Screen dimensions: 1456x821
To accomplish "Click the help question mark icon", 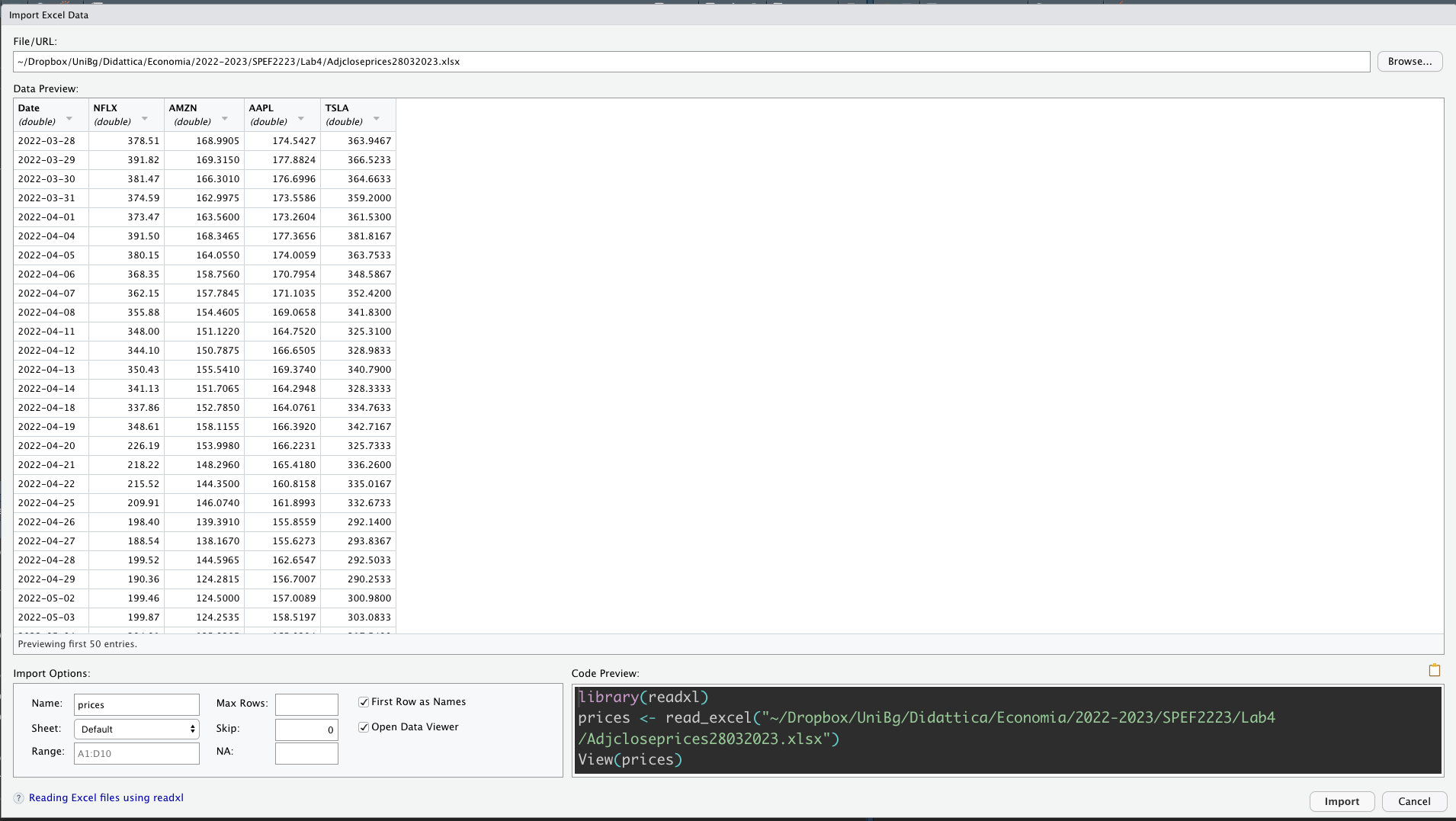I will (x=19, y=798).
